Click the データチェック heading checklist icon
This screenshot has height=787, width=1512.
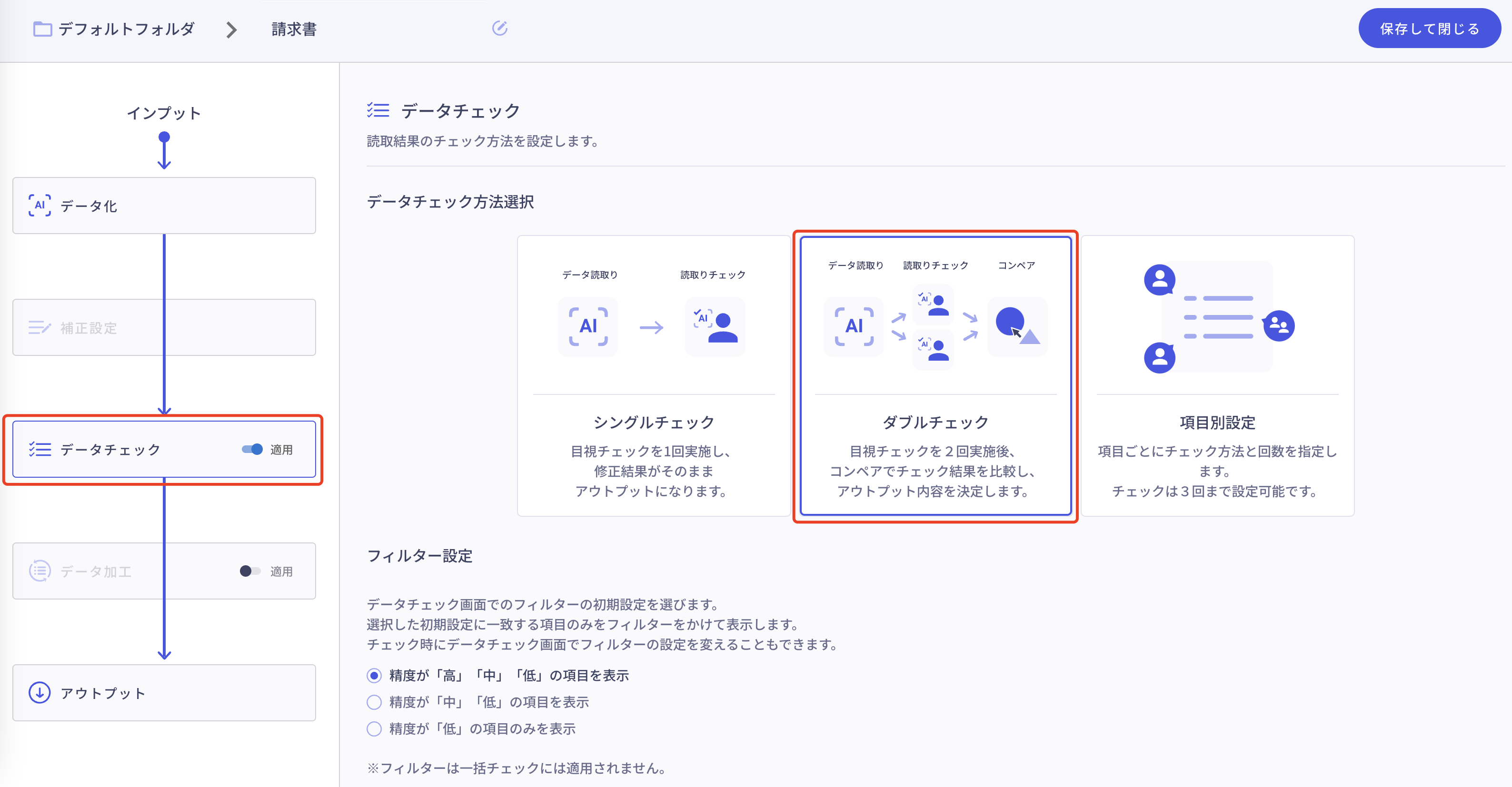pos(378,110)
